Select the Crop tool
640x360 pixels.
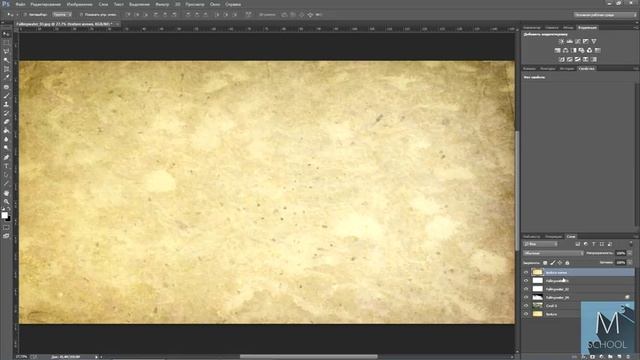click(x=6, y=69)
